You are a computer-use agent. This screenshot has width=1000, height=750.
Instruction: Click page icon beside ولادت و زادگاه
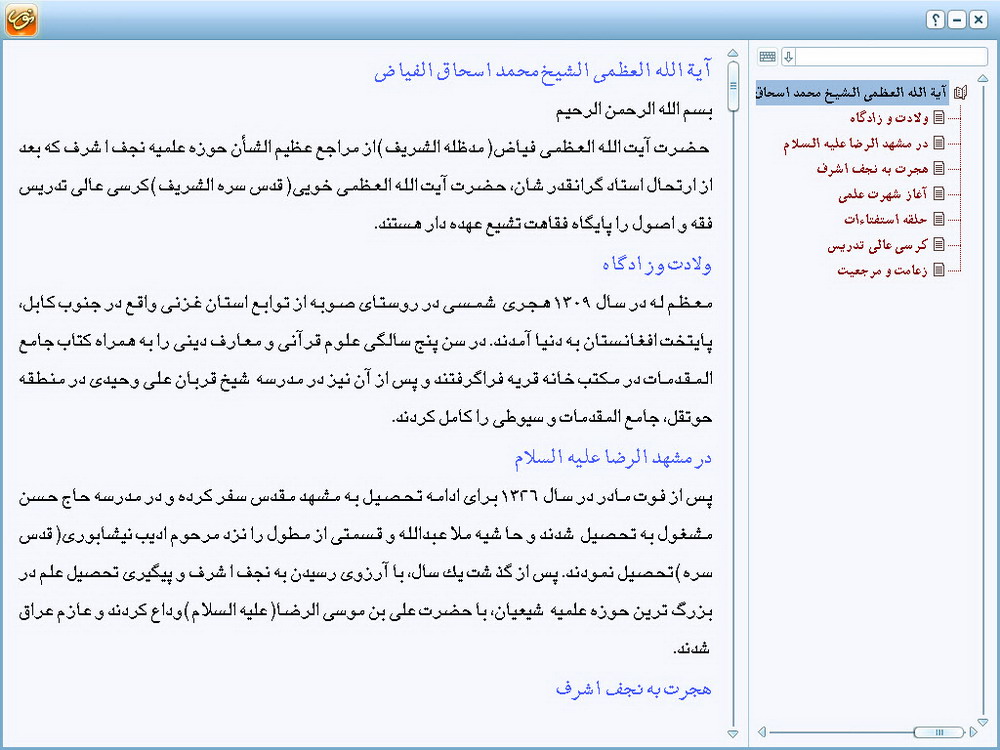coord(939,117)
